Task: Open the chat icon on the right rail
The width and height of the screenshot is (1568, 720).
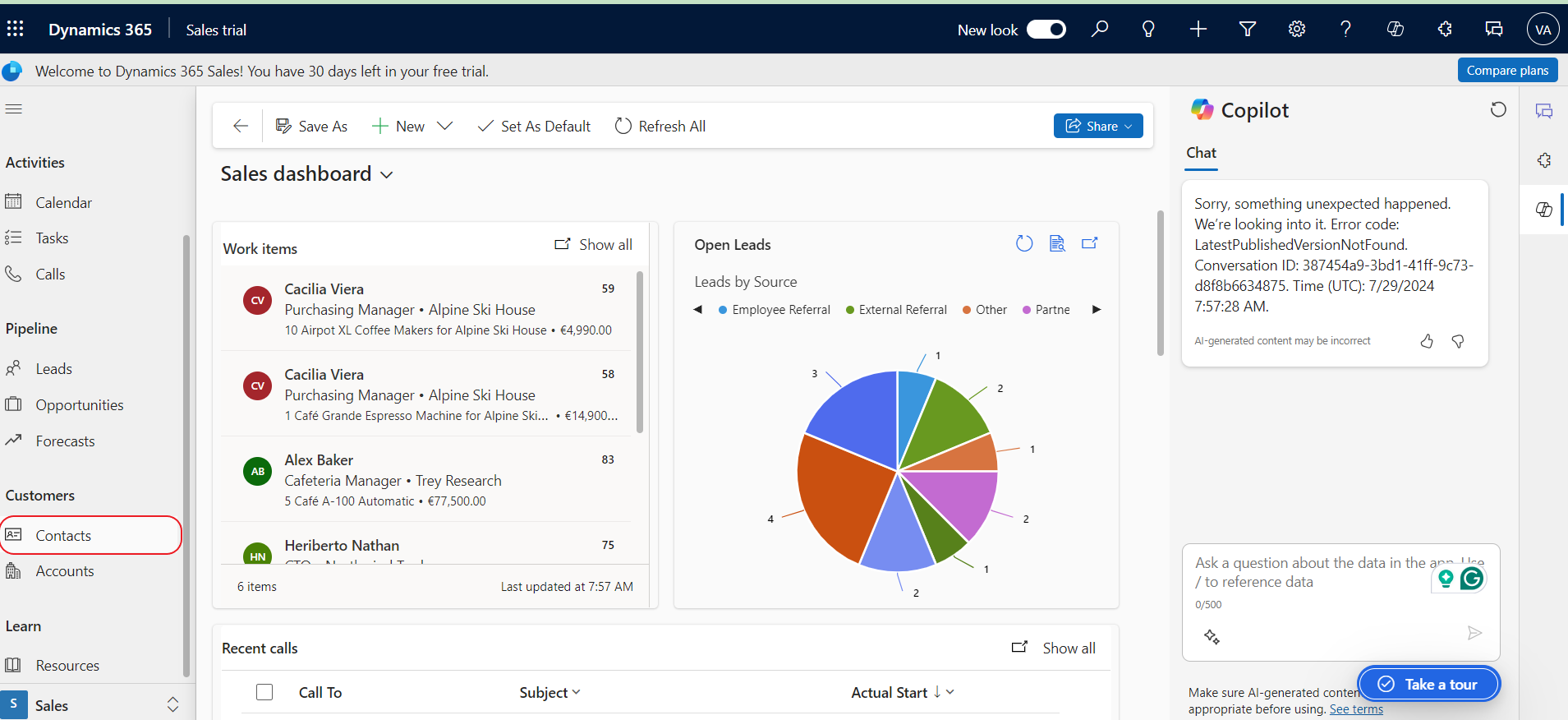Action: [1544, 111]
